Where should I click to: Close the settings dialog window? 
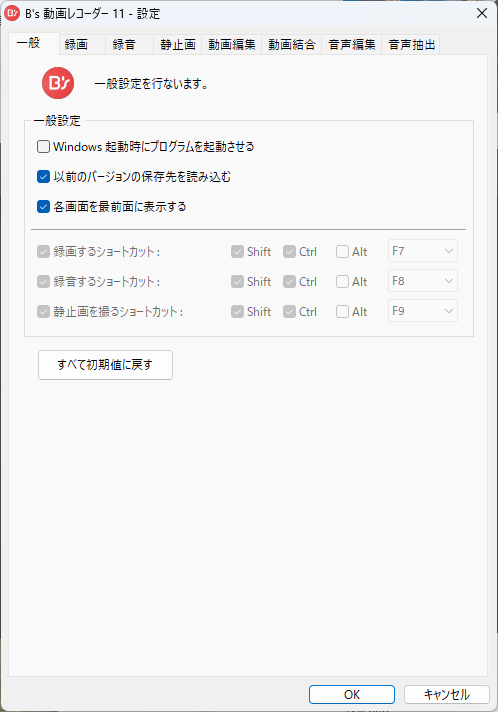point(482,13)
